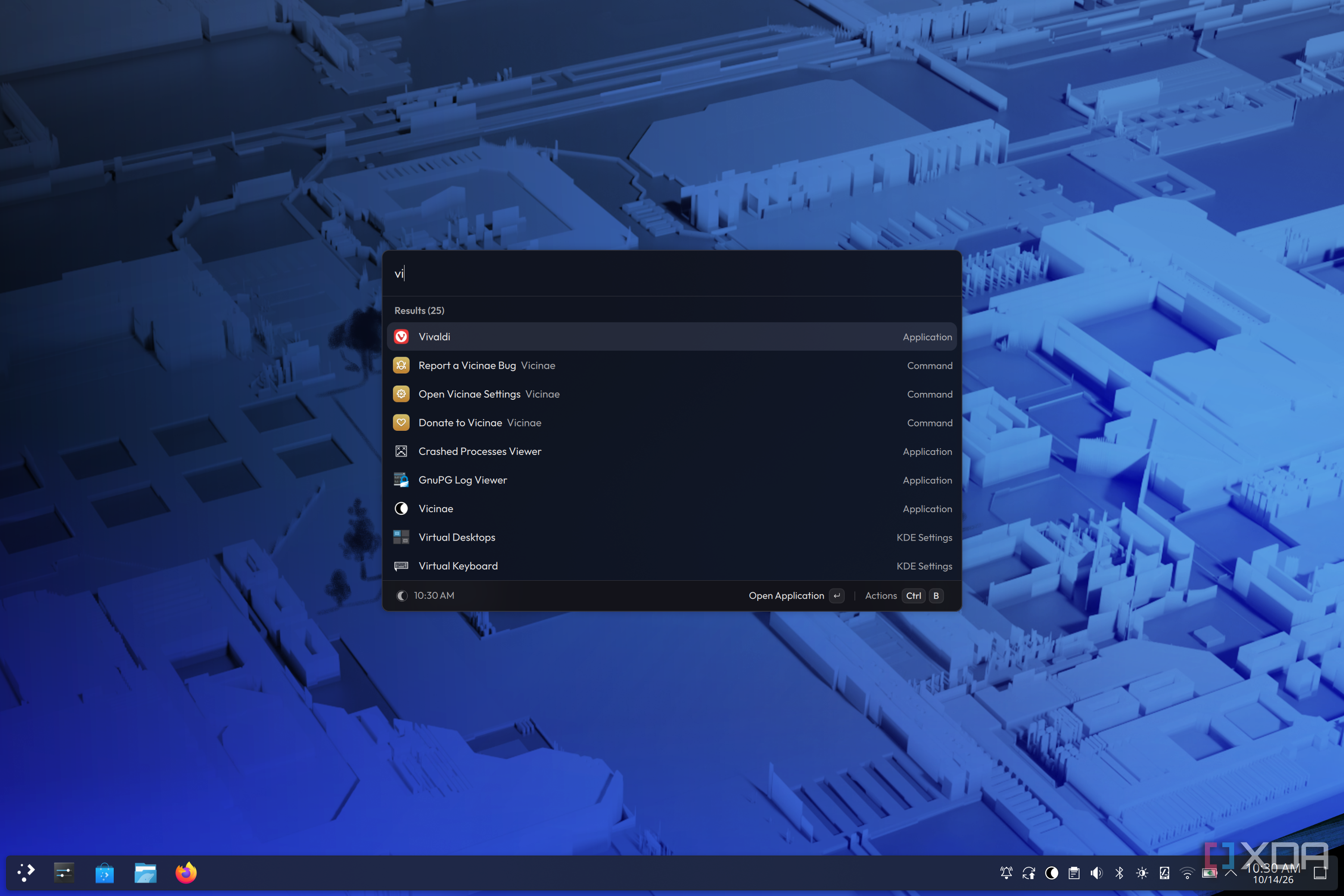Click the Peek at Desktop button in taskbar
1344x896 pixels.
(1320, 873)
